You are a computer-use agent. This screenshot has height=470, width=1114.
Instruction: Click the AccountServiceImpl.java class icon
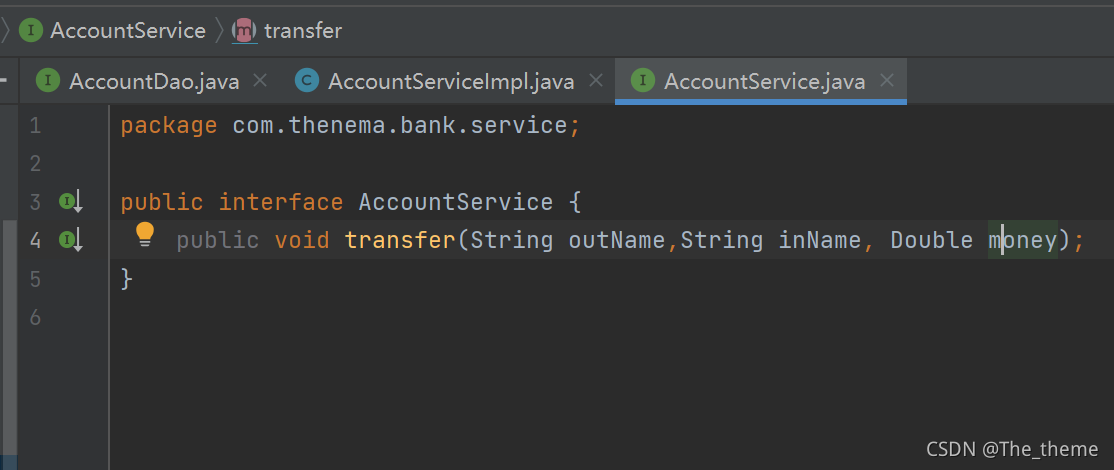(x=307, y=81)
